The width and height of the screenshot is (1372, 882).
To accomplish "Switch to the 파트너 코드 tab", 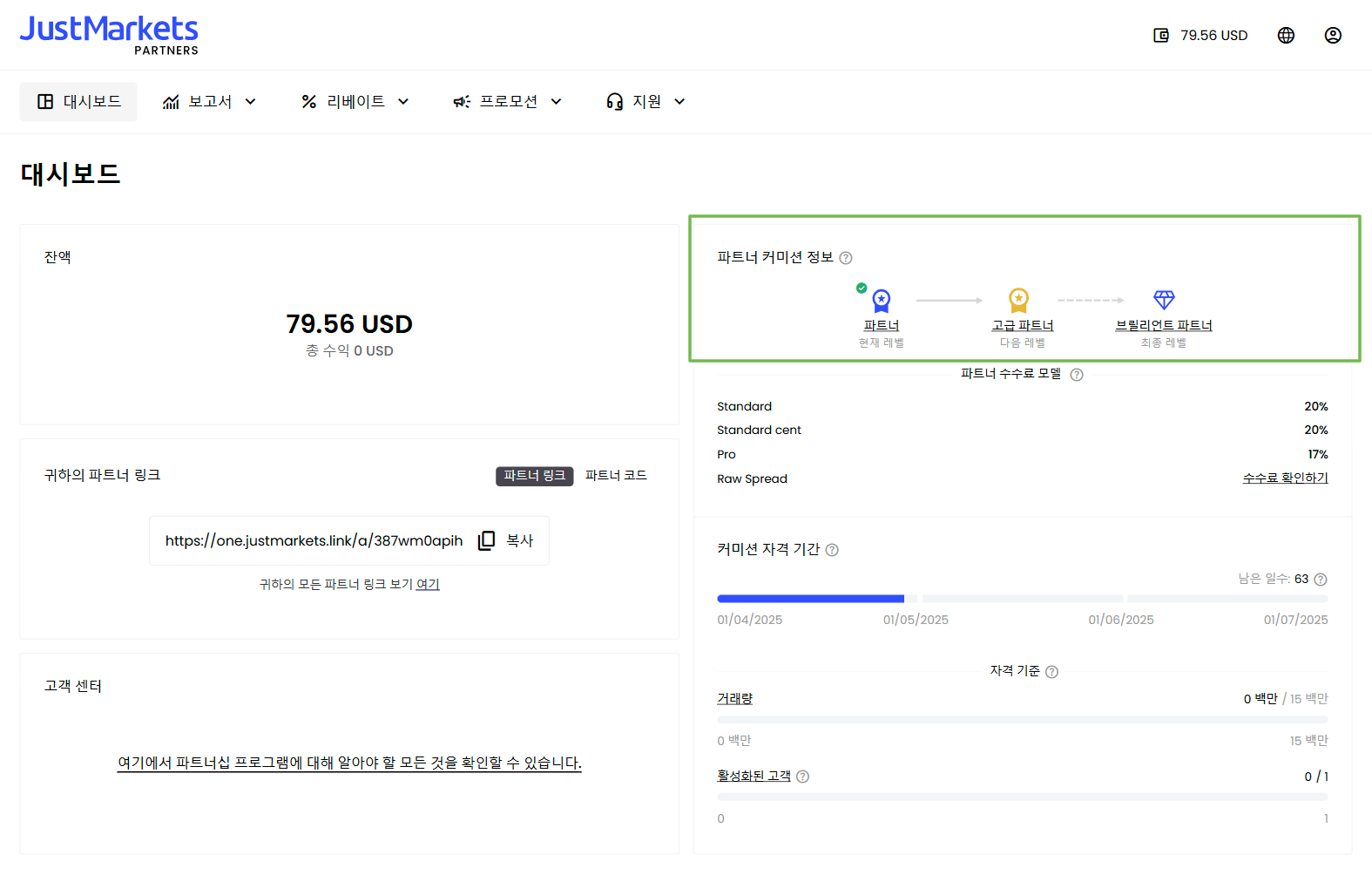I will (x=616, y=476).
